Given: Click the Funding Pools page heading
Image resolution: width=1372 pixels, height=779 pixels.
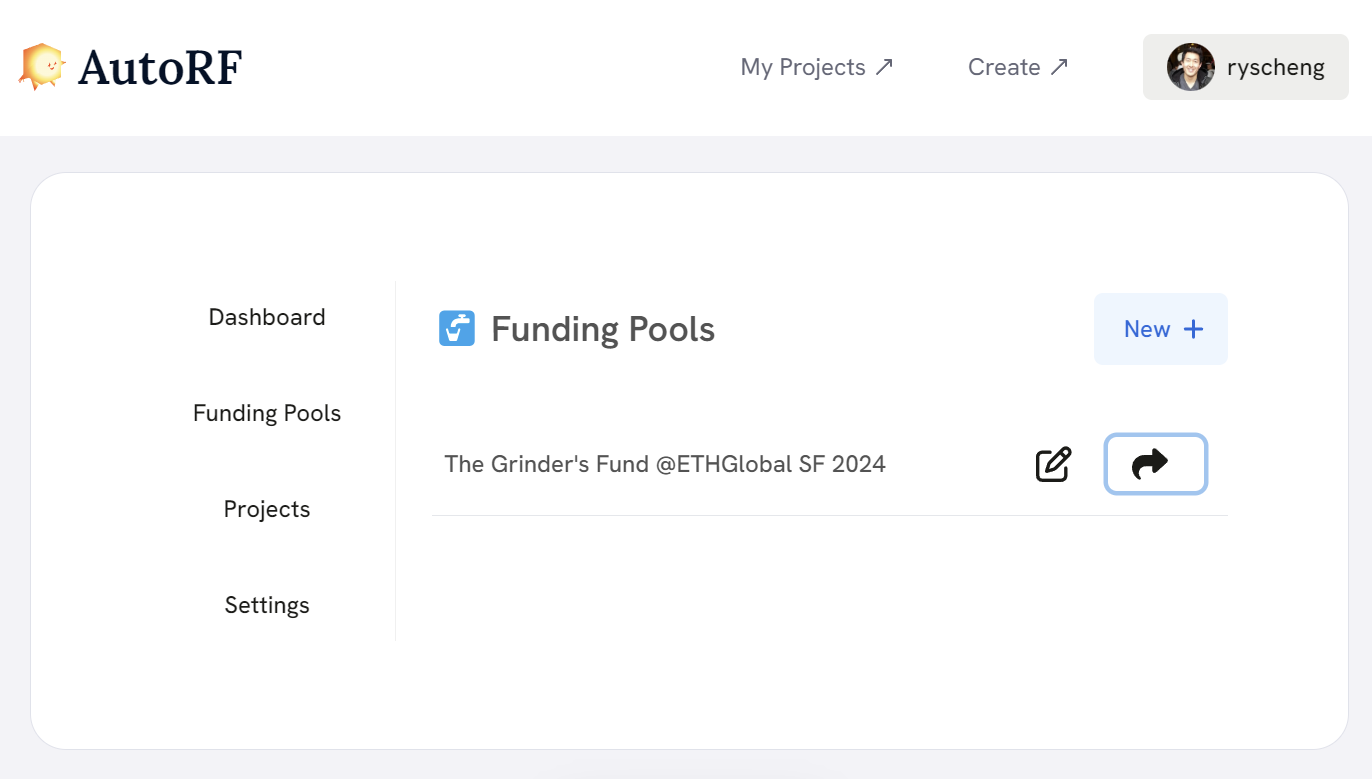Looking at the screenshot, I should coord(603,329).
